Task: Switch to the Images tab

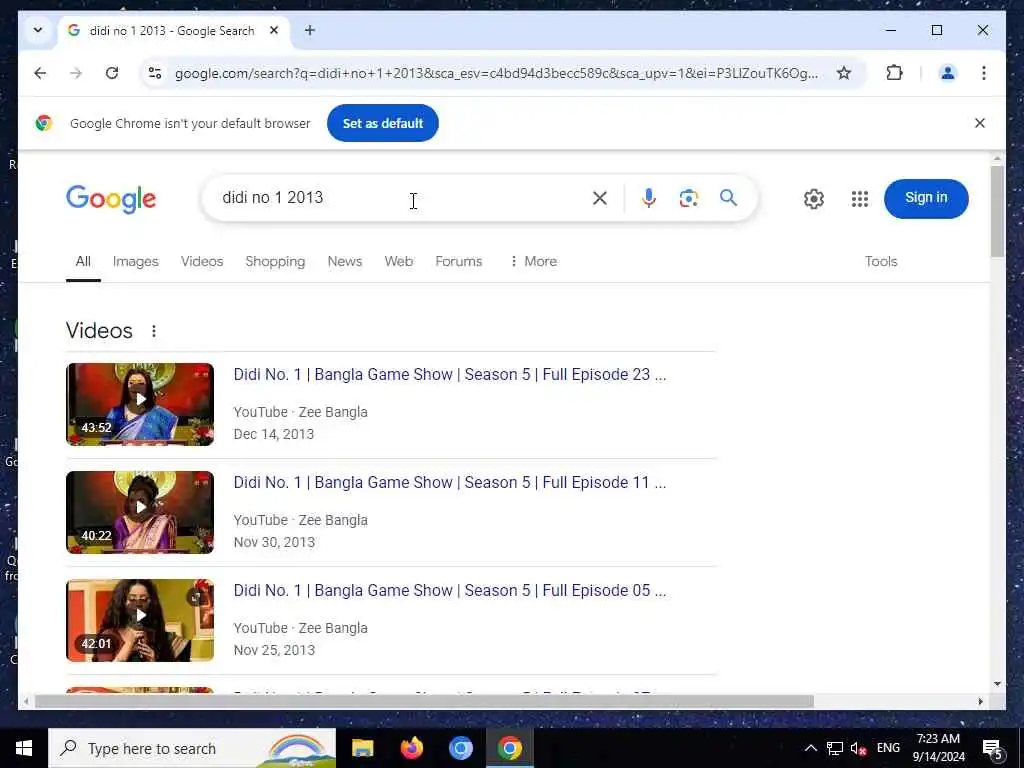Action: [x=136, y=261]
